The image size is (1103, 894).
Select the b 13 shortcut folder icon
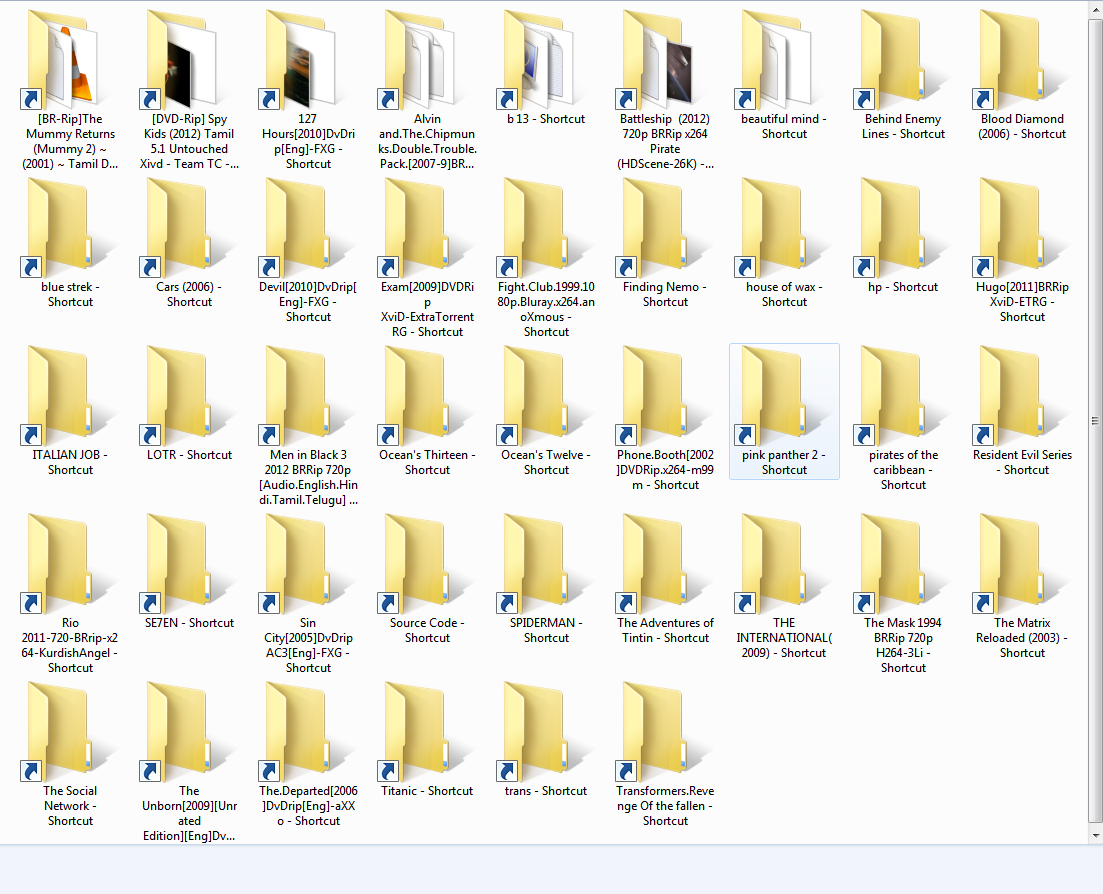[536, 60]
